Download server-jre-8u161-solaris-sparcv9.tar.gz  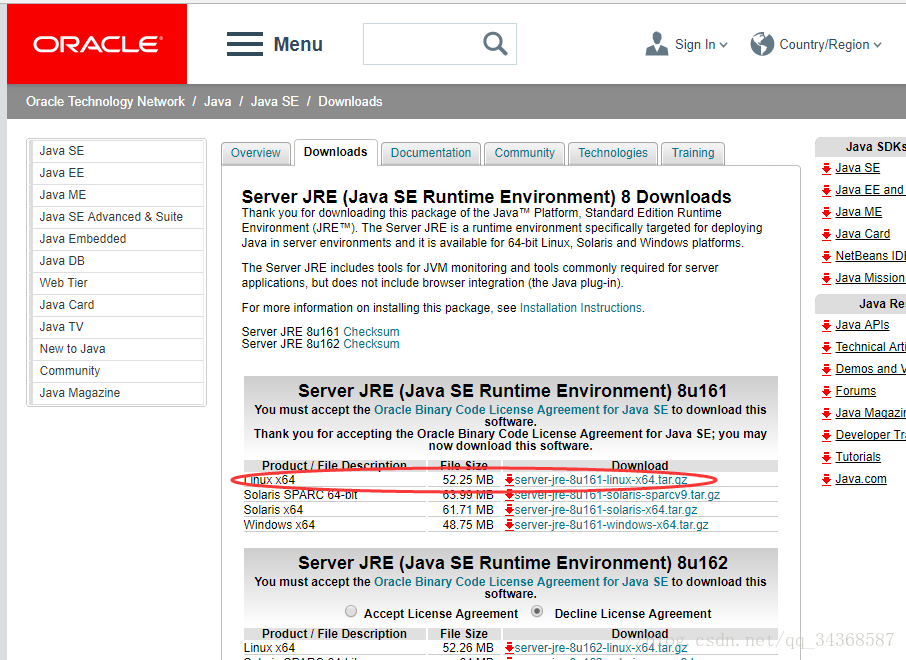point(617,495)
